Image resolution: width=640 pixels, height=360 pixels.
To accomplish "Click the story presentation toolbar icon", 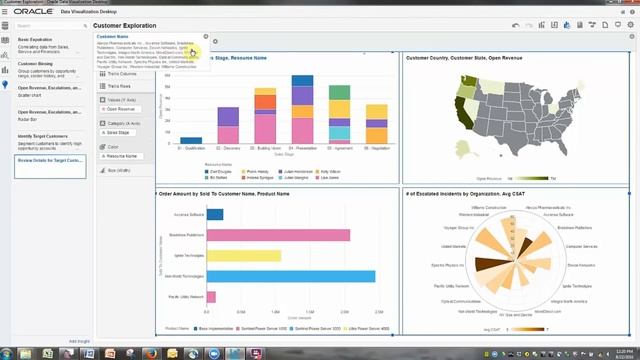I will pyautogui.click(x=618, y=25).
